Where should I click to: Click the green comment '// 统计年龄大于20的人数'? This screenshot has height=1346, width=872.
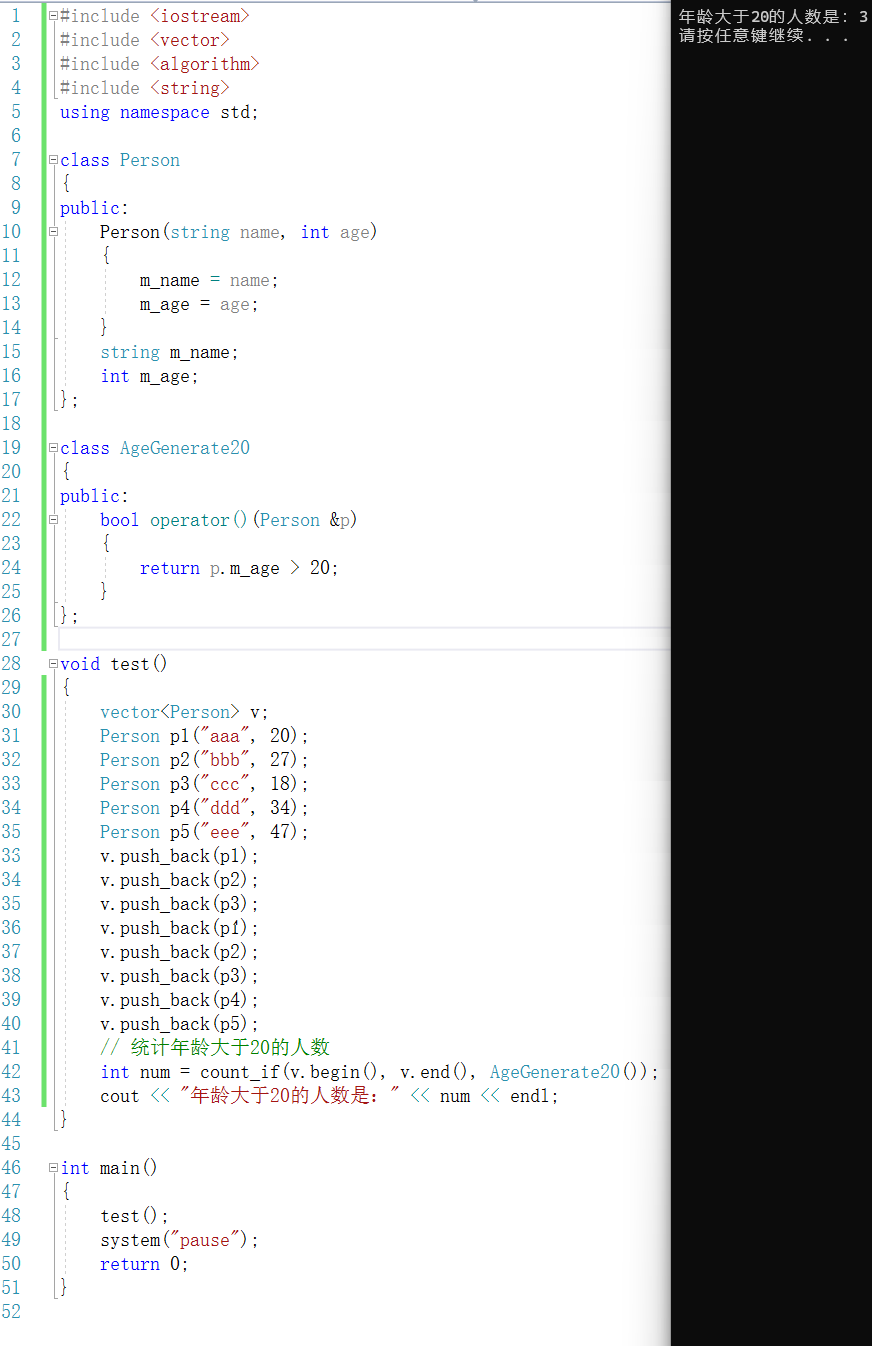point(215,1048)
